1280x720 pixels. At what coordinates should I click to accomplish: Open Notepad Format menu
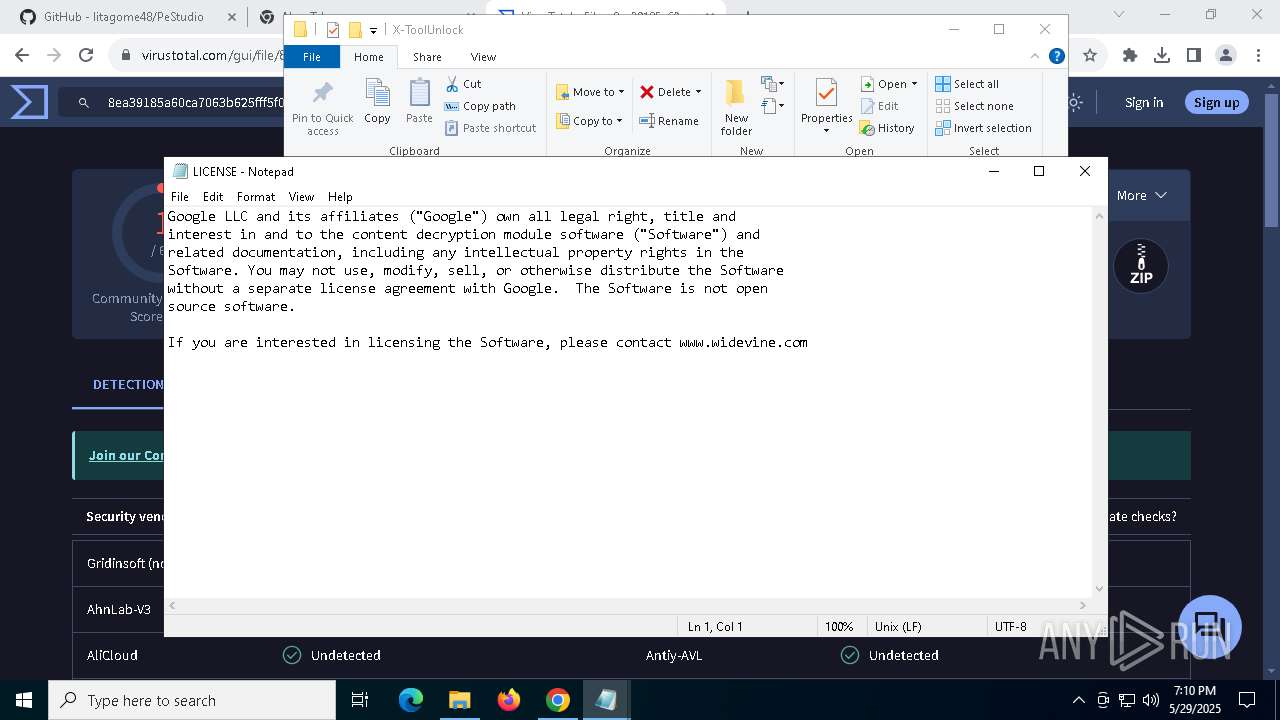point(256,197)
